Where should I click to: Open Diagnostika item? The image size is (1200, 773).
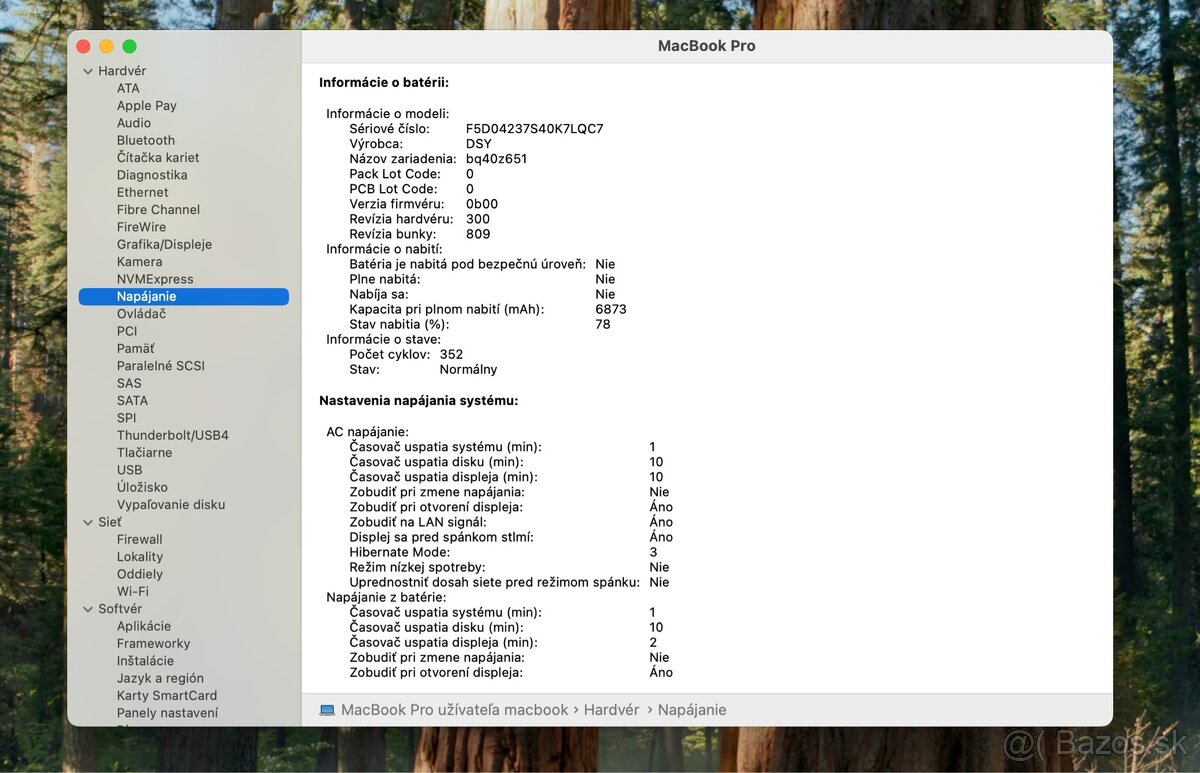tap(152, 175)
